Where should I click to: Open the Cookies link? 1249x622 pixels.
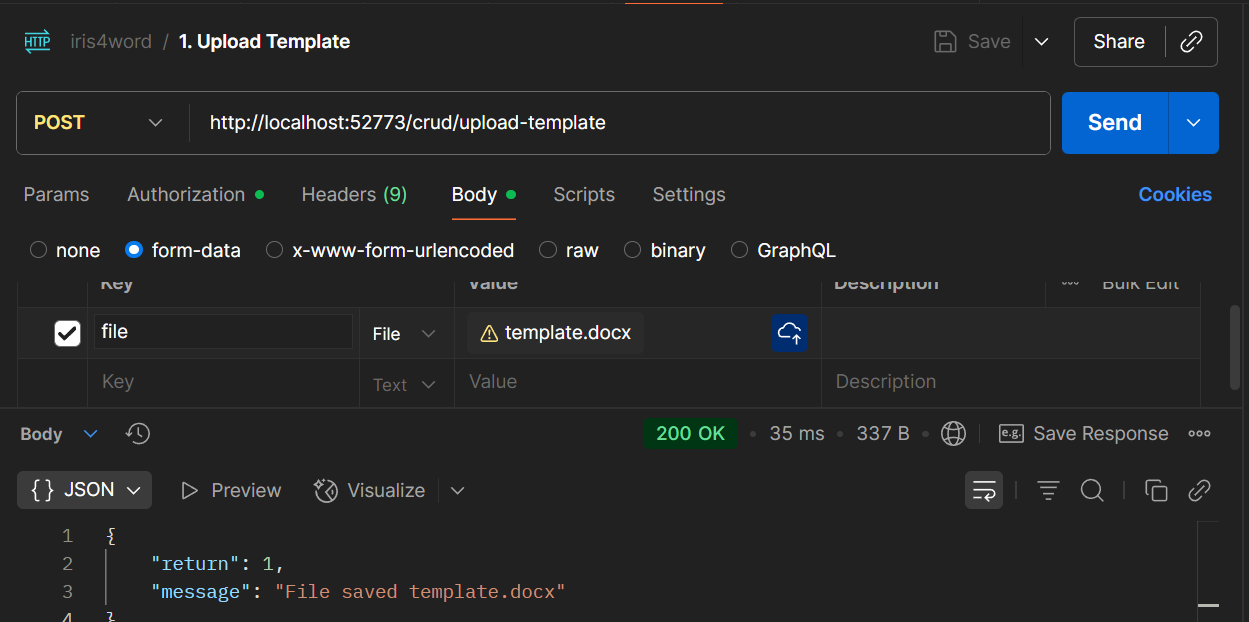1175,194
